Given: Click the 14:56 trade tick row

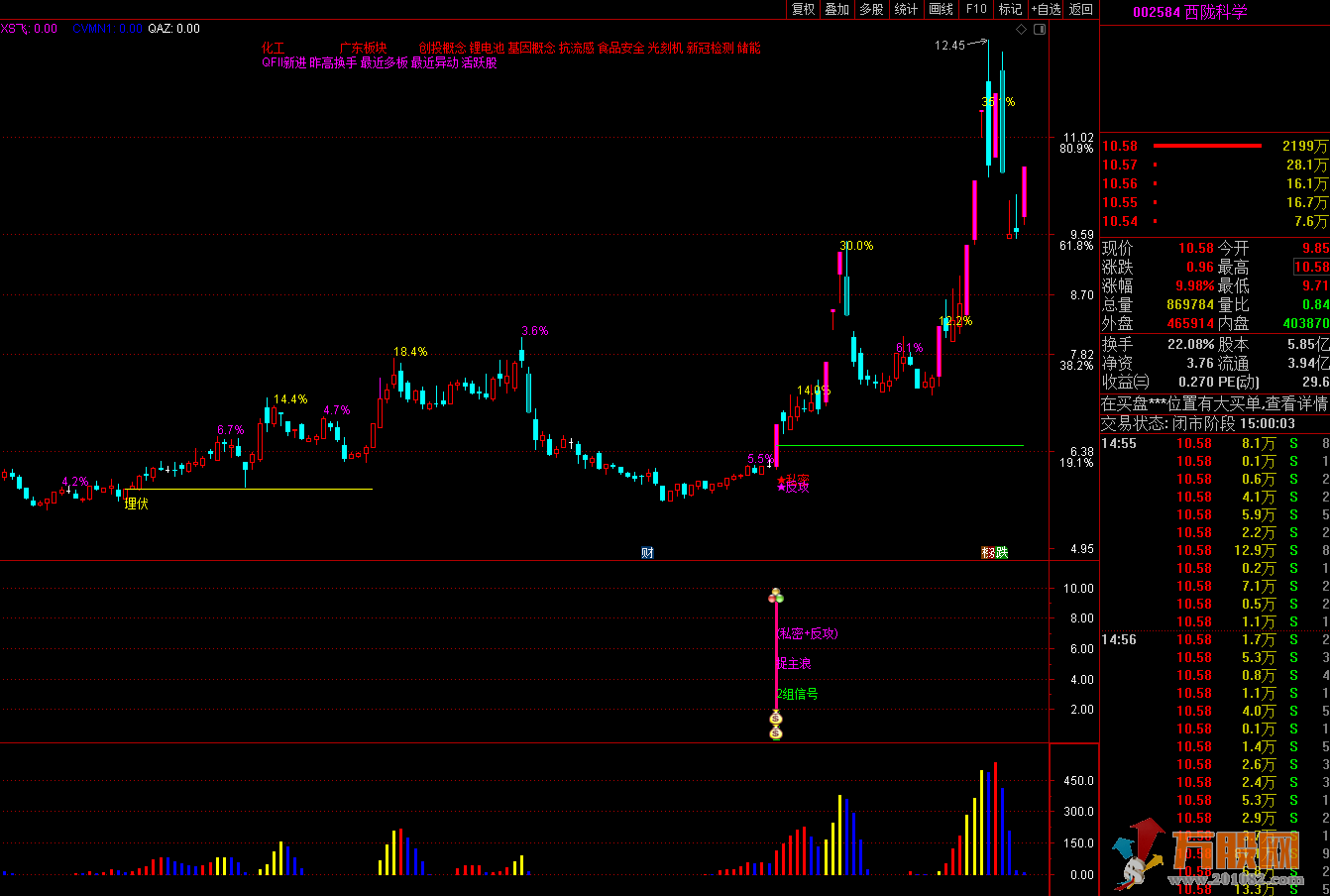Looking at the screenshot, I should tap(1215, 639).
